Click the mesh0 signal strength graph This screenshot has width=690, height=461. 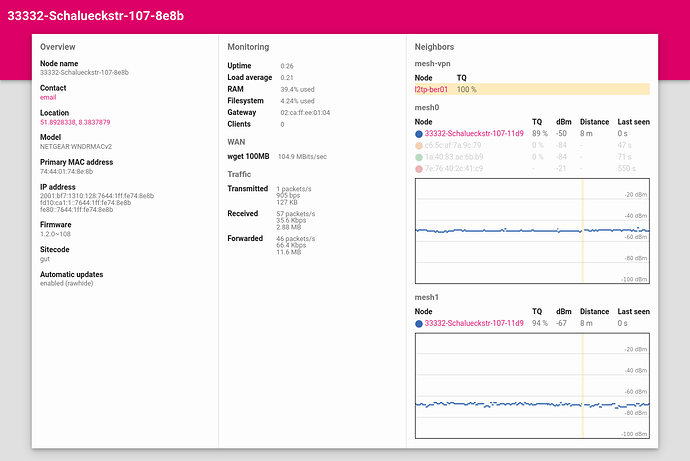click(x=532, y=231)
